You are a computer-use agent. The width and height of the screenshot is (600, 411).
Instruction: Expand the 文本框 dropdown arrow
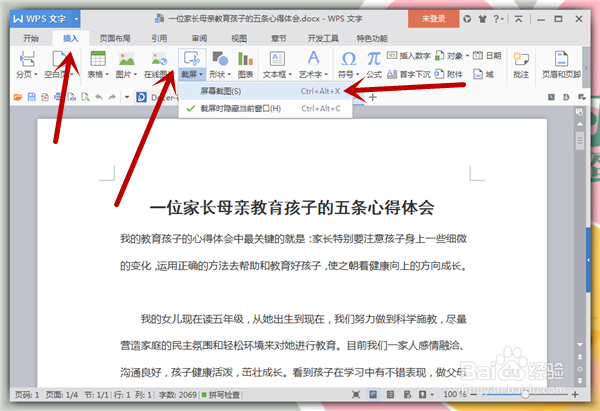pos(290,74)
